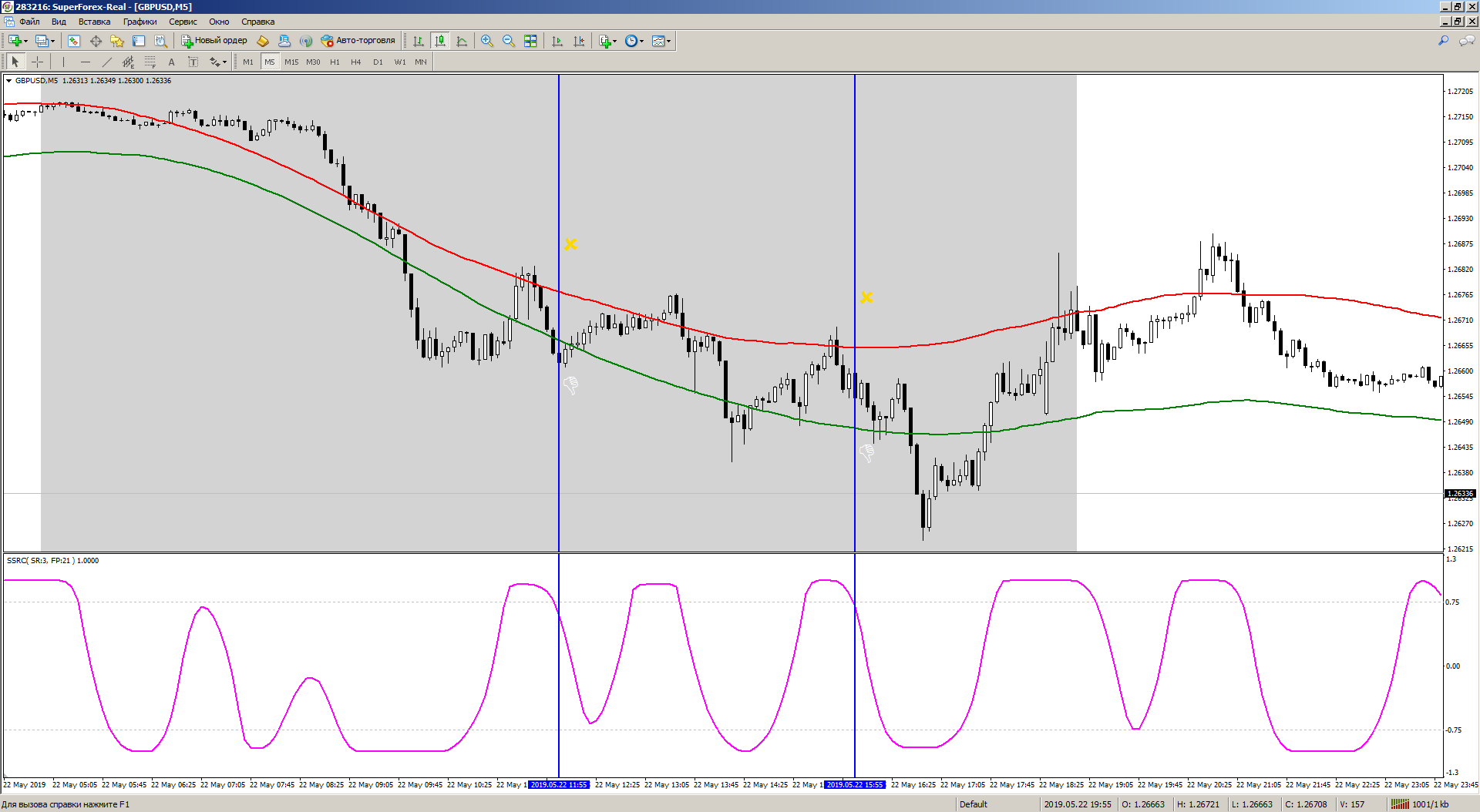The image size is (1480, 812).
Task: Expand the Arrows objects dropdown
Action: coord(224,62)
